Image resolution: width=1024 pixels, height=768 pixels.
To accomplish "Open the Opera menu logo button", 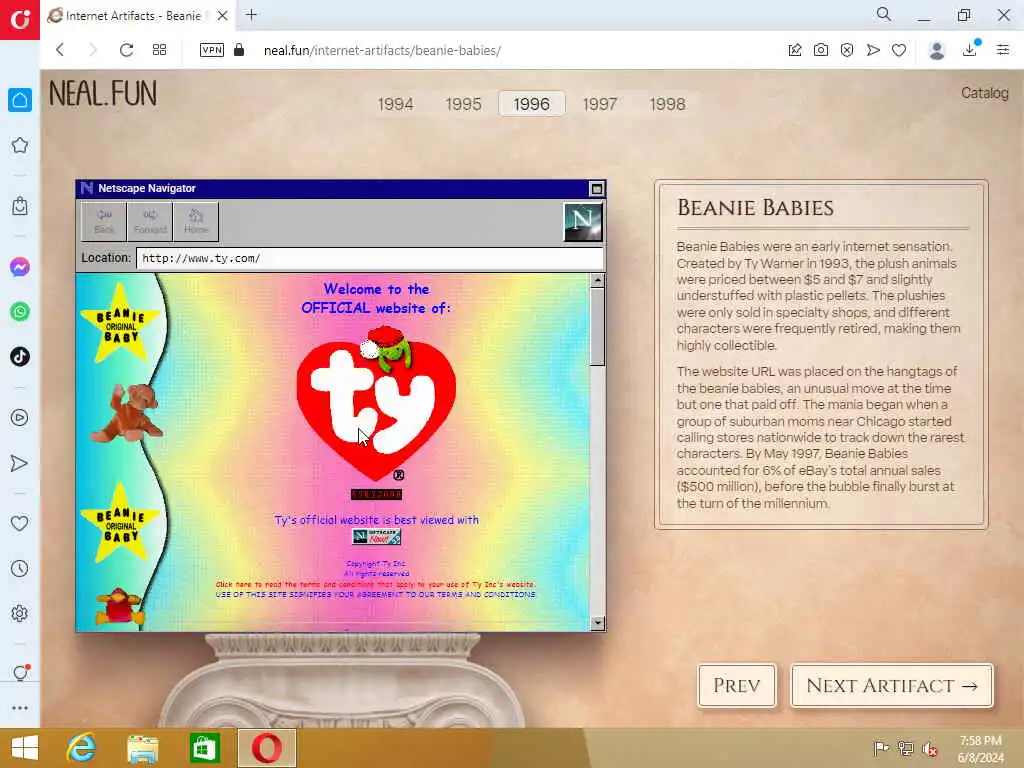I will click(20, 20).
